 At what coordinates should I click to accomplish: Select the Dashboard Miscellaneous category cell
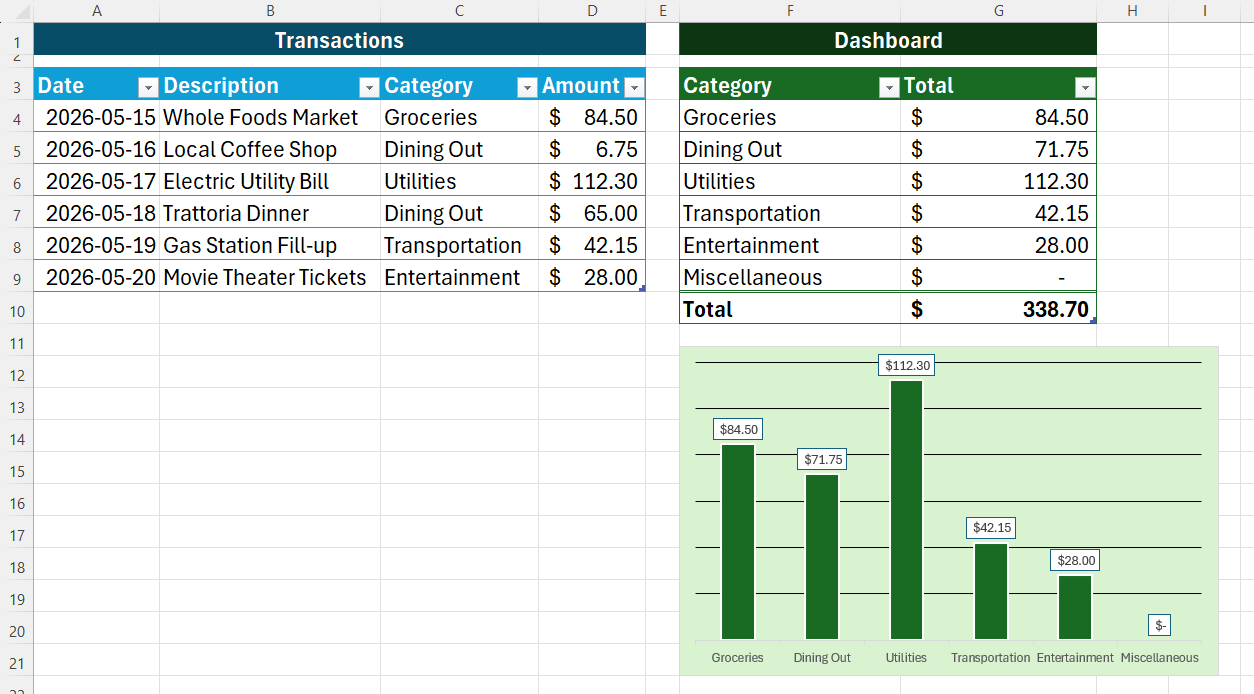coord(790,277)
